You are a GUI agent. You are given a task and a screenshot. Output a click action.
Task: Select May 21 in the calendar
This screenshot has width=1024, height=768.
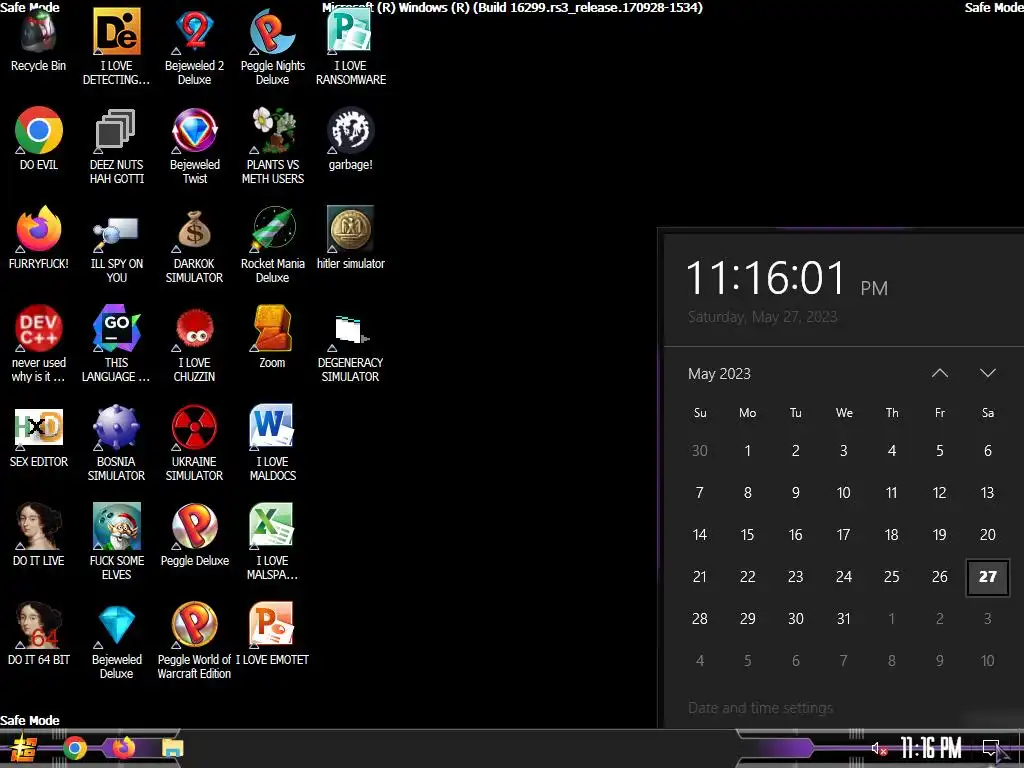[699, 577]
